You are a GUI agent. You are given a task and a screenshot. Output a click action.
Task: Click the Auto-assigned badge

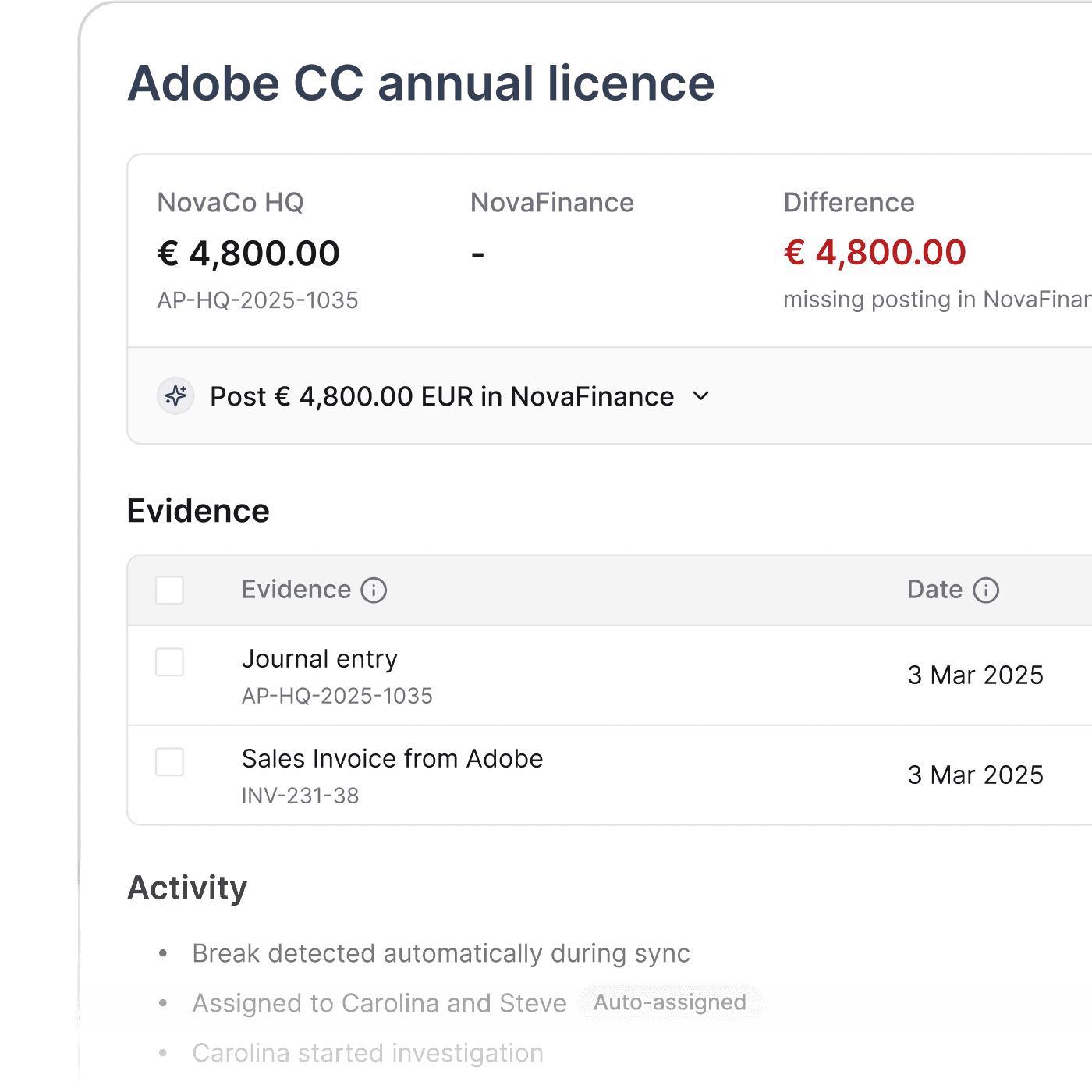click(x=669, y=1002)
